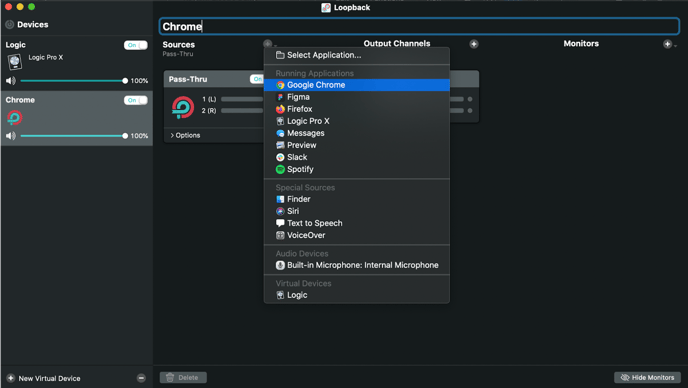Viewport: 688px width, 388px height.
Task: Pick Slack from the source menu
Action: (357, 157)
